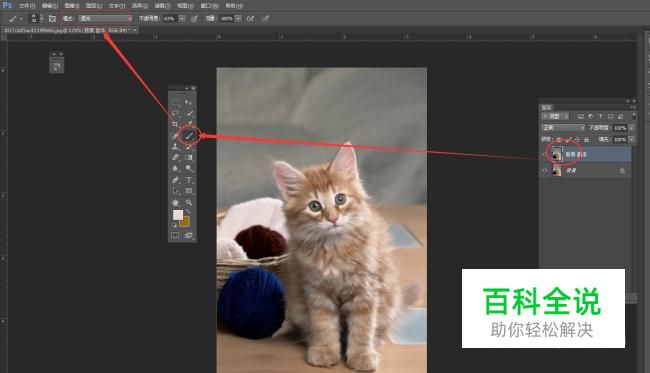Enable airbrush mode in options bar
This screenshot has width=650, height=373.
[250, 19]
